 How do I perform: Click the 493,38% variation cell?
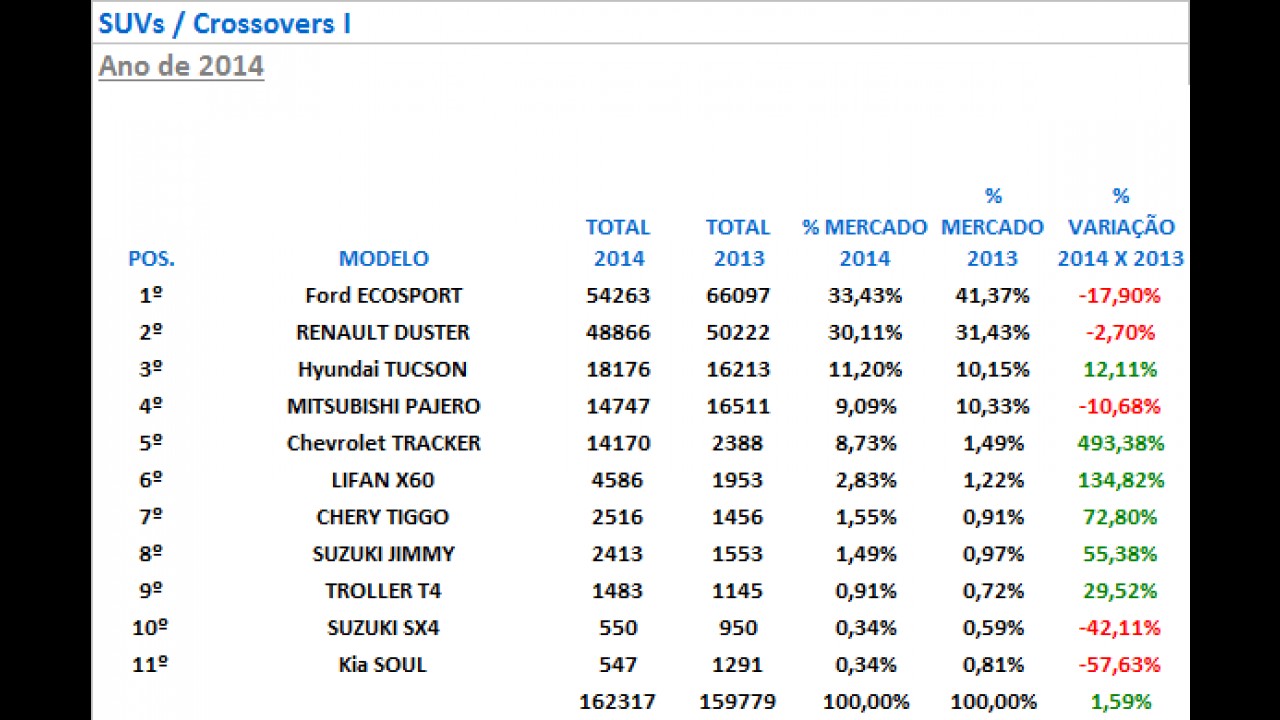(x=1121, y=443)
